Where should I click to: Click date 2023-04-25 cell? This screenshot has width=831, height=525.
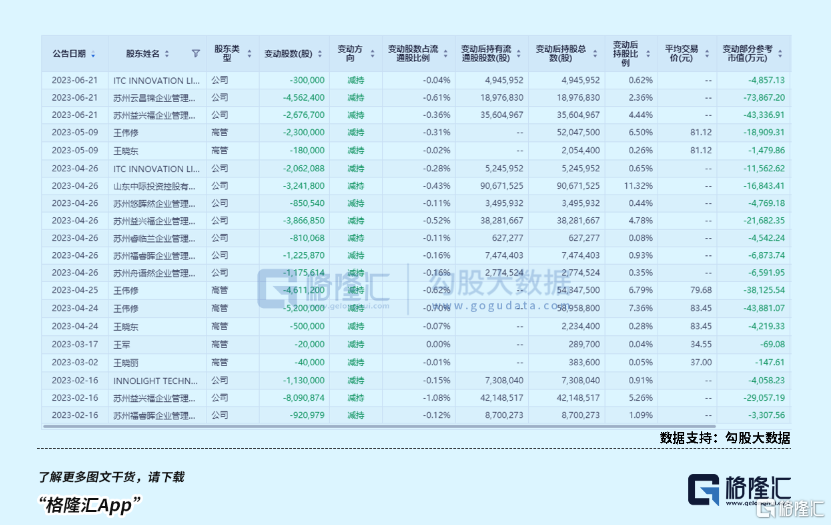75,290
